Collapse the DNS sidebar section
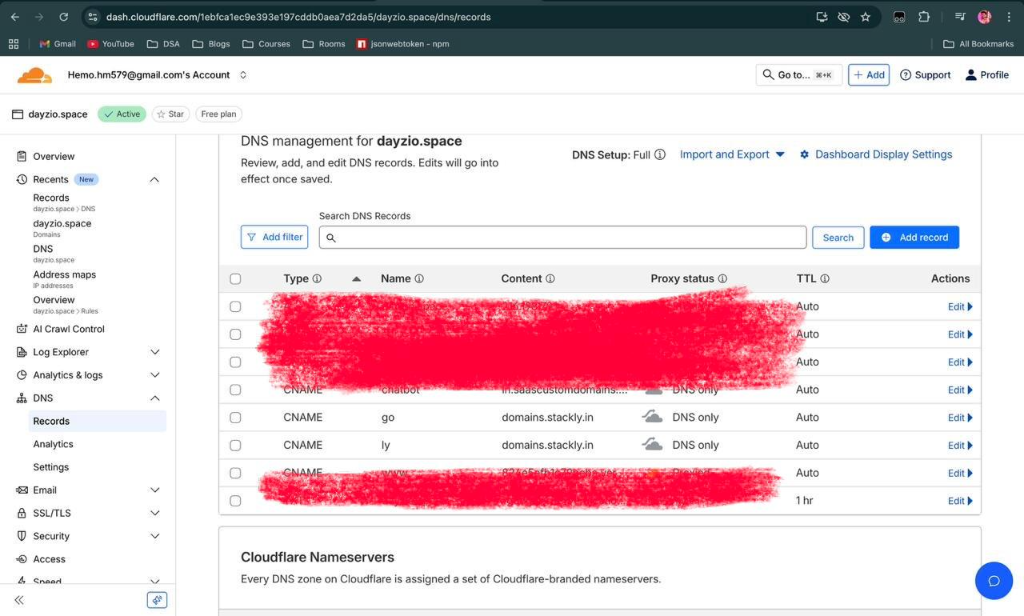The height and width of the screenshot is (616, 1024). pos(154,398)
